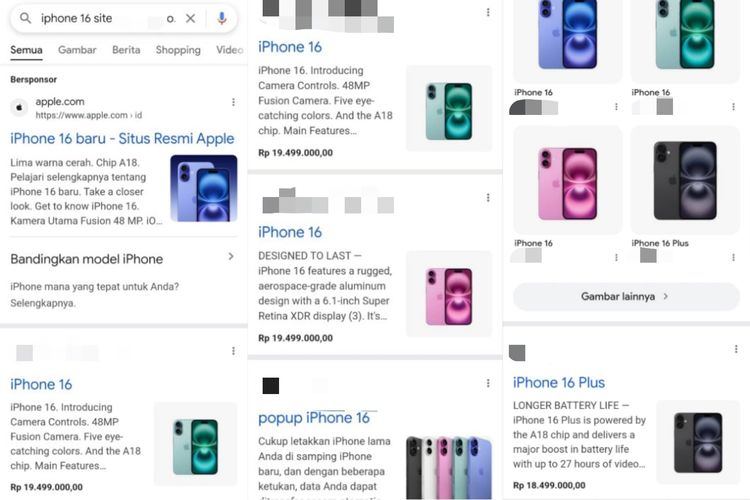Start voice search with the microphone icon

221,18
